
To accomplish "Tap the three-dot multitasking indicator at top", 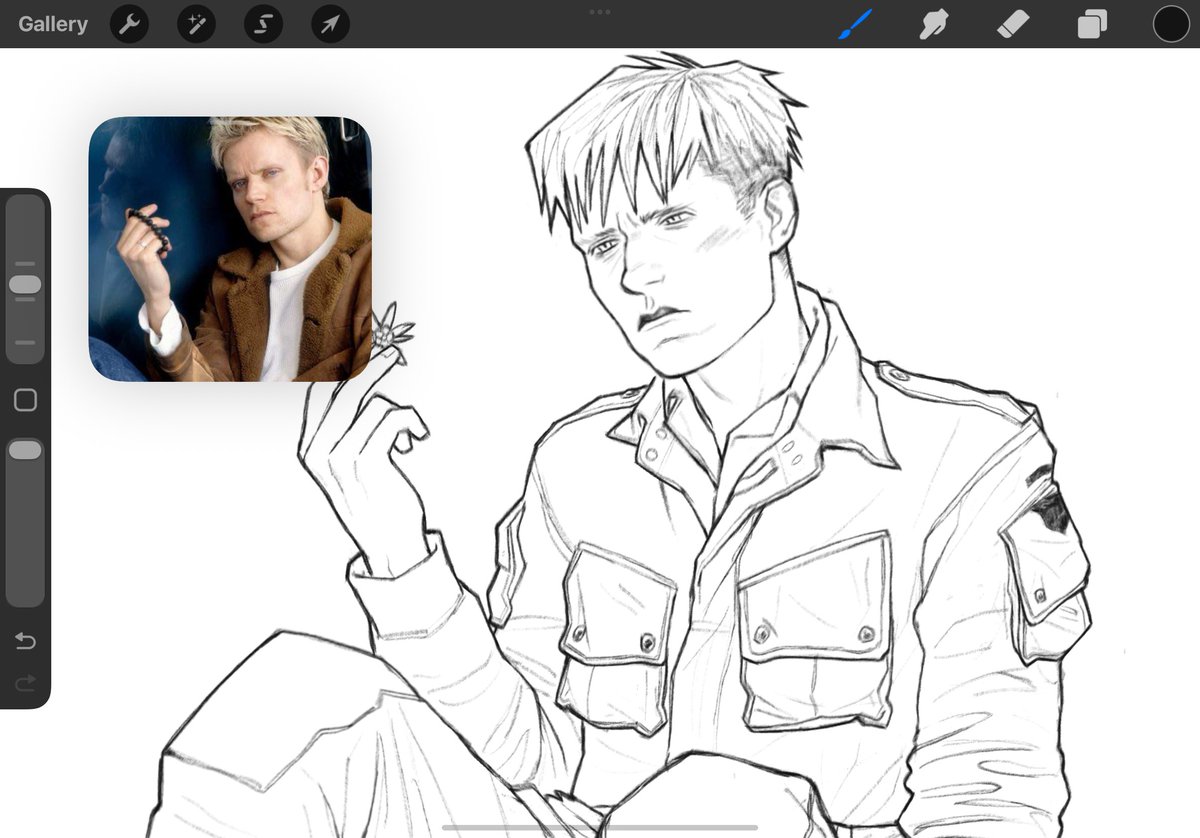I will (600, 12).
